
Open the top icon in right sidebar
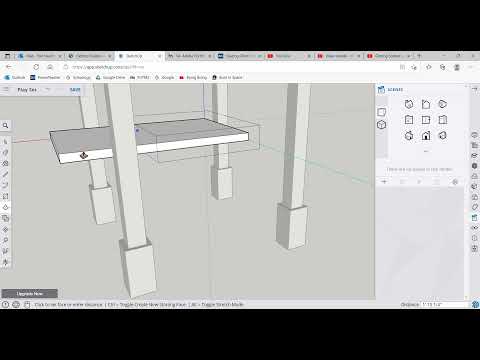[474, 135]
